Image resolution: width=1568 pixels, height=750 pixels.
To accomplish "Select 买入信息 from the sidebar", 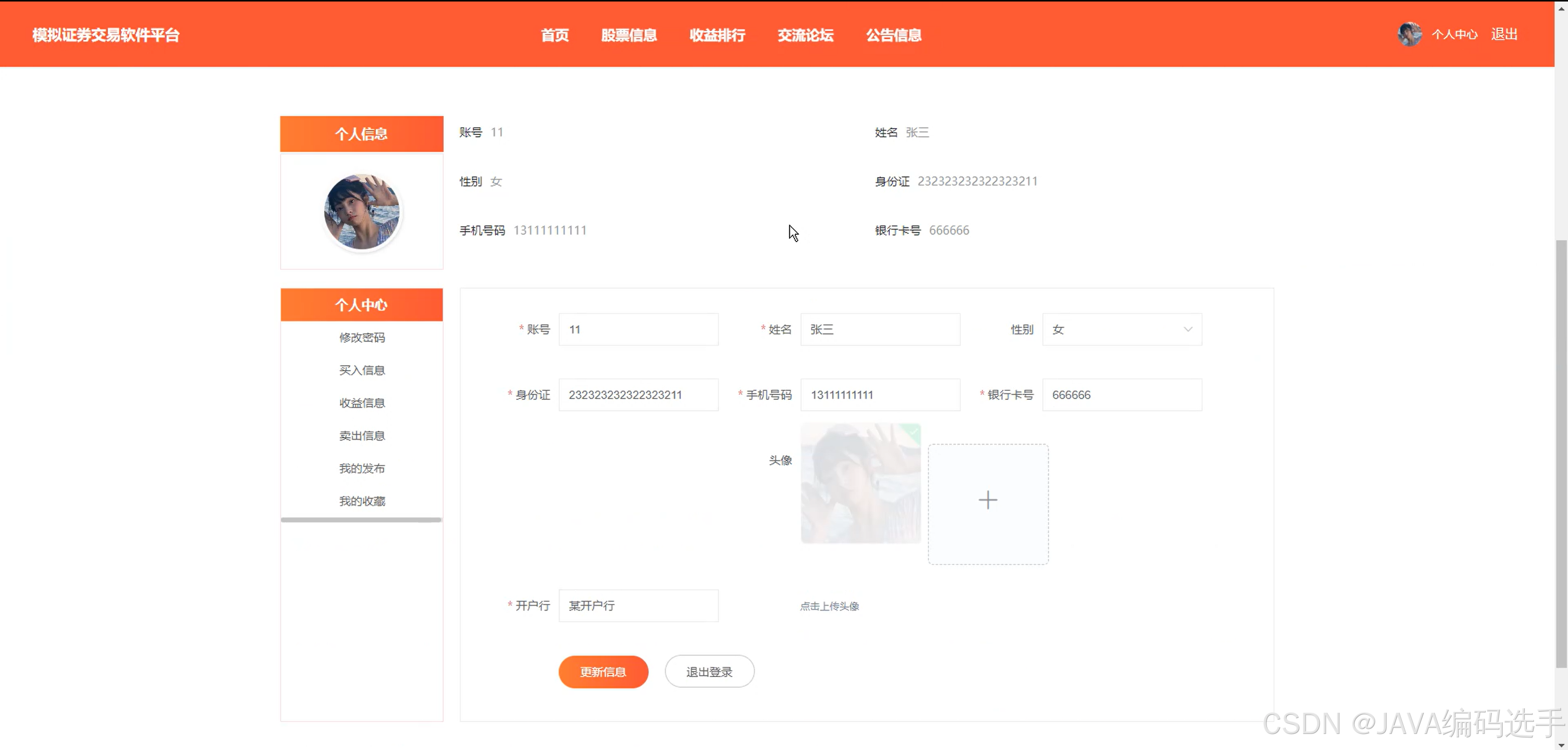I will [361, 370].
